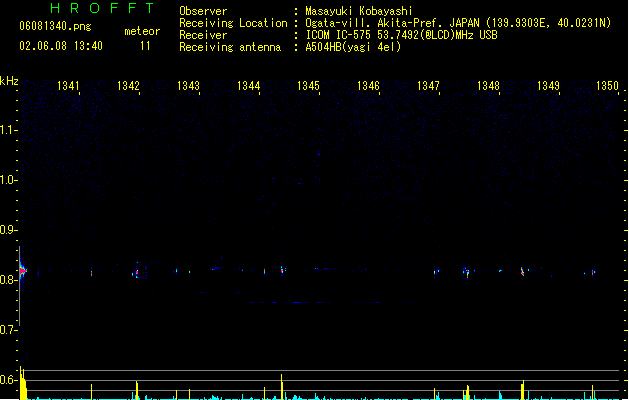Select the filename 06081340.png
Image resolution: width=629 pixels, height=400 pixels.
55,26
